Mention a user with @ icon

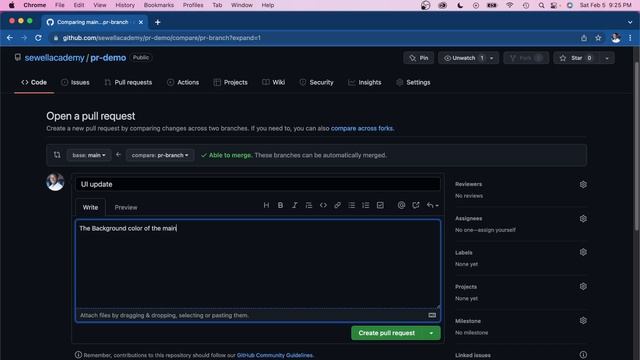click(x=401, y=205)
